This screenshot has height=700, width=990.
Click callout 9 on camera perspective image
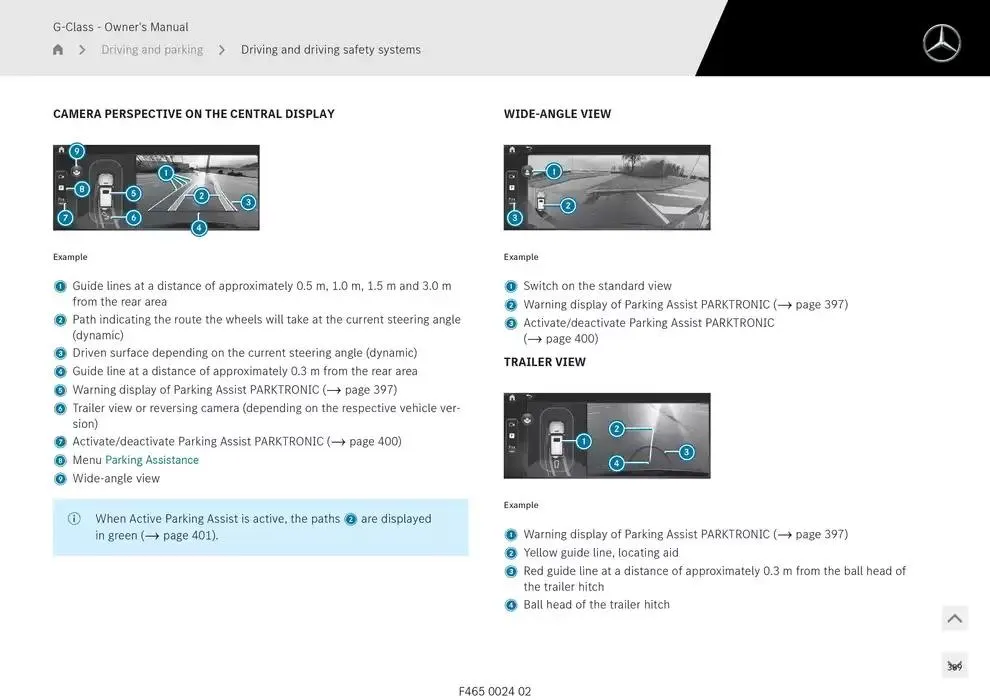(x=77, y=151)
